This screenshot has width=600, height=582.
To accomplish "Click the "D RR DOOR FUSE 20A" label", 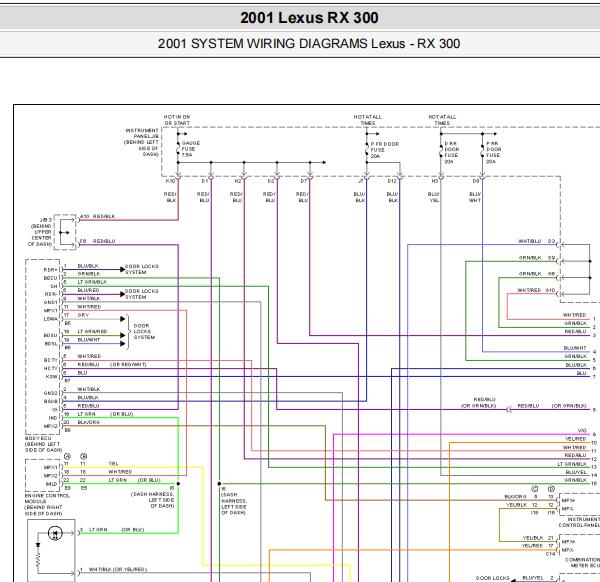I will [x=452, y=153].
